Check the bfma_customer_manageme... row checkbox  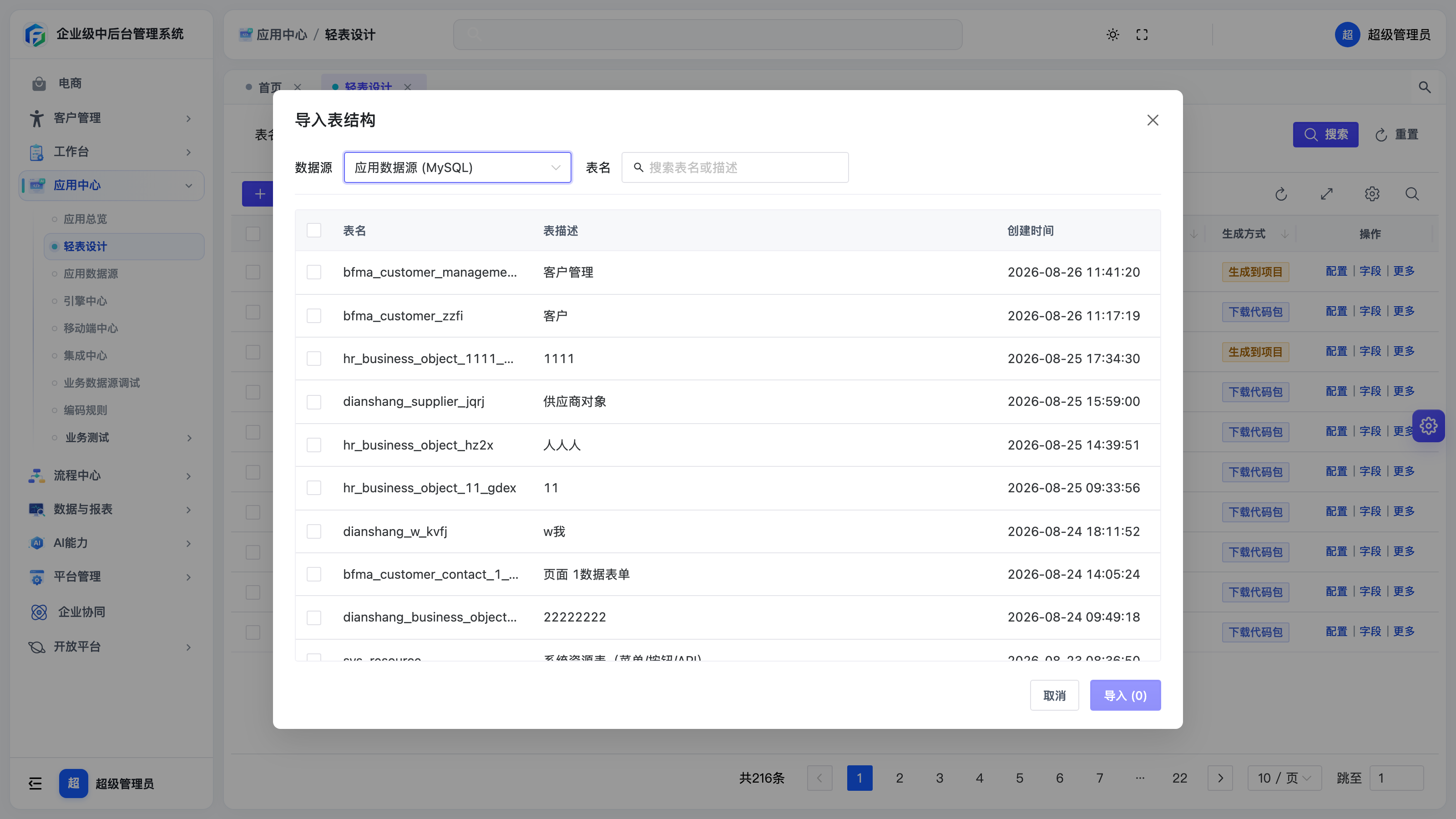point(313,273)
